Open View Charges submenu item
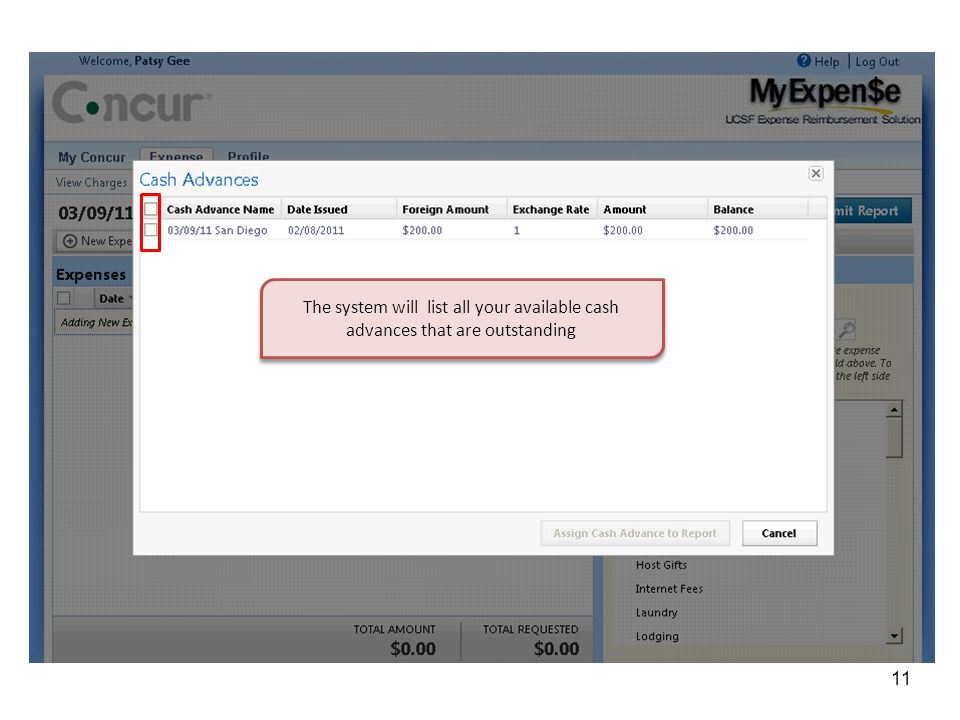Viewport: 960px width, 720px height. pos(91,182)
